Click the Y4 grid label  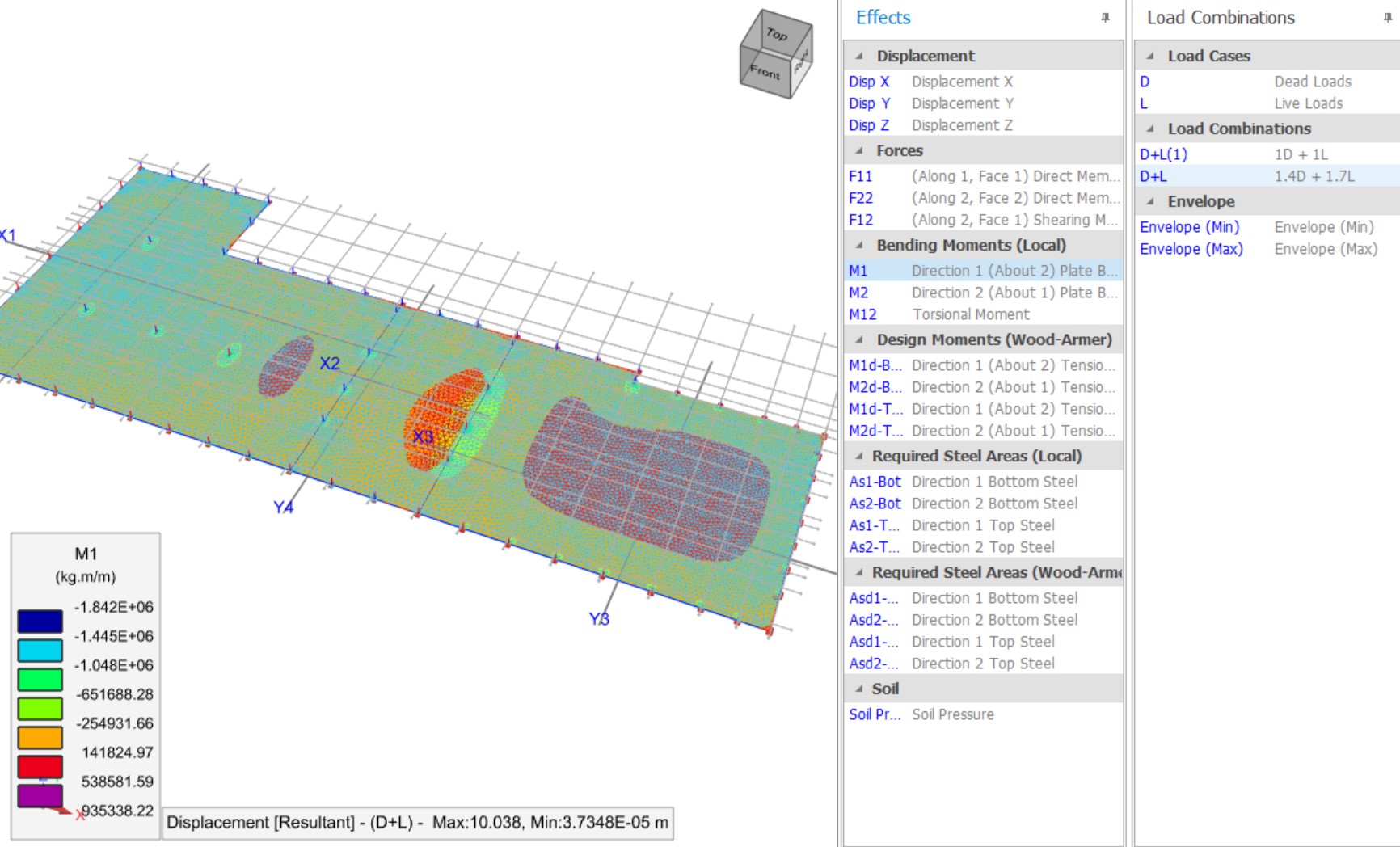click(x=283, y=508)
